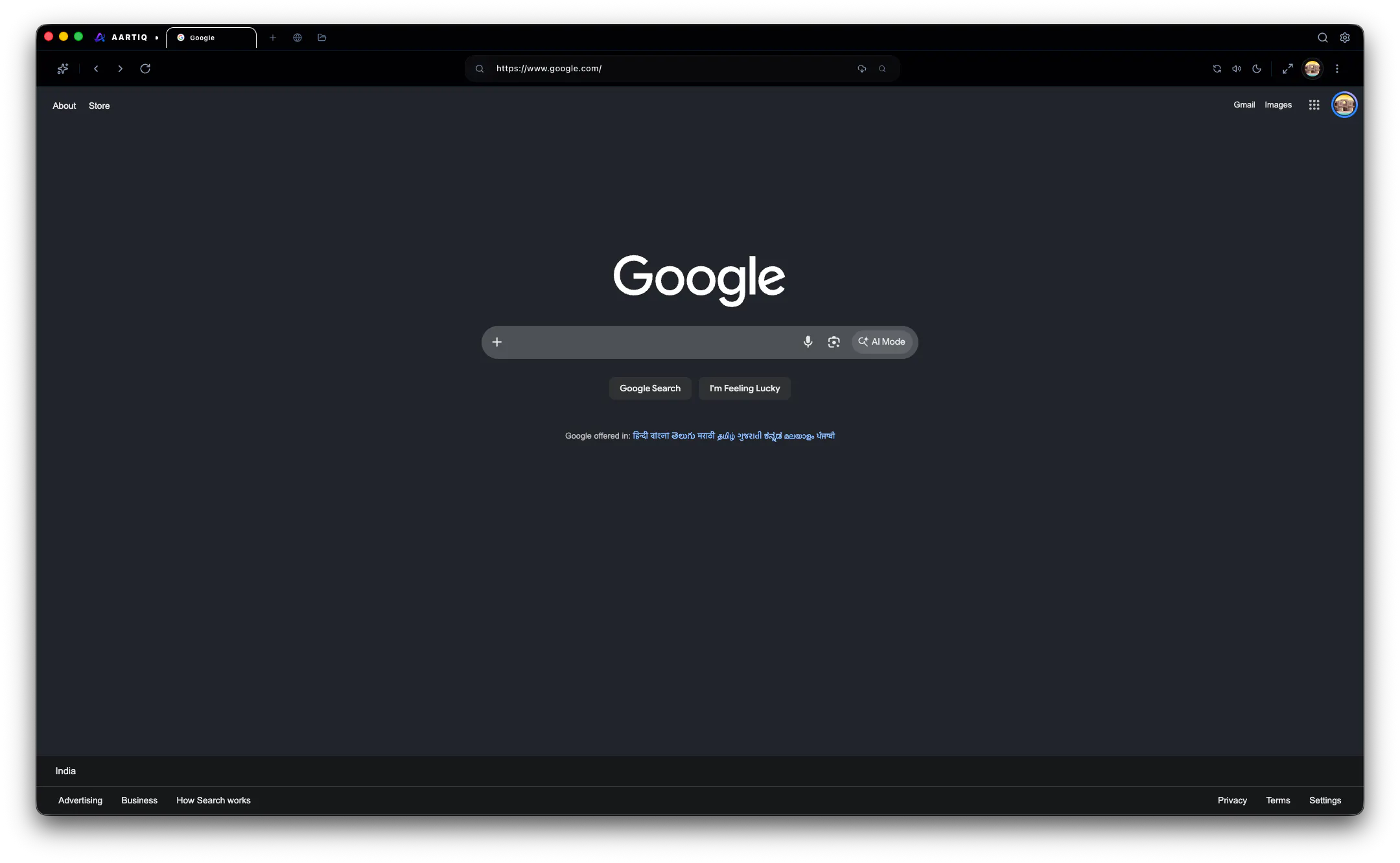Open the folder icon in the tab bar
This screenshot has width=1400, height=863.
(x=322, y=38)
